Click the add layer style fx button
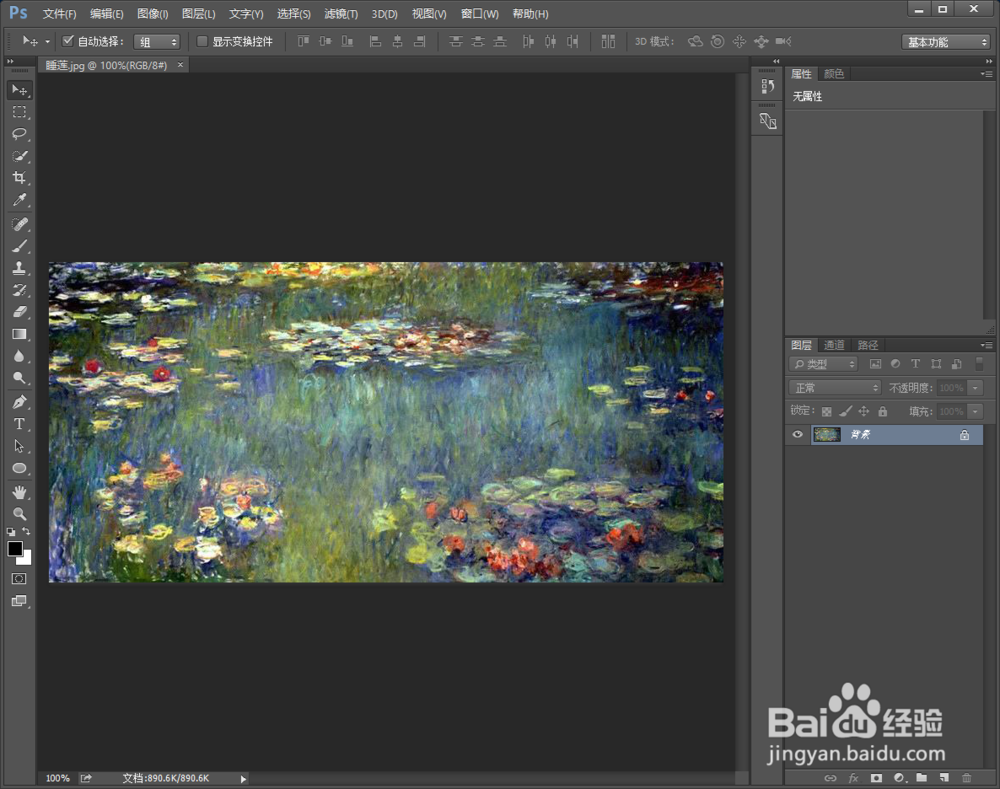Image resolution: width=1000 pixels, height=789 pixels. (853, 778)
